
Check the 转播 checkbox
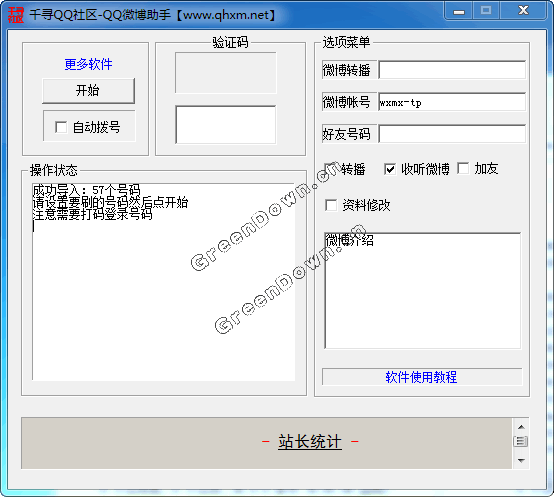tap(330, 169)
